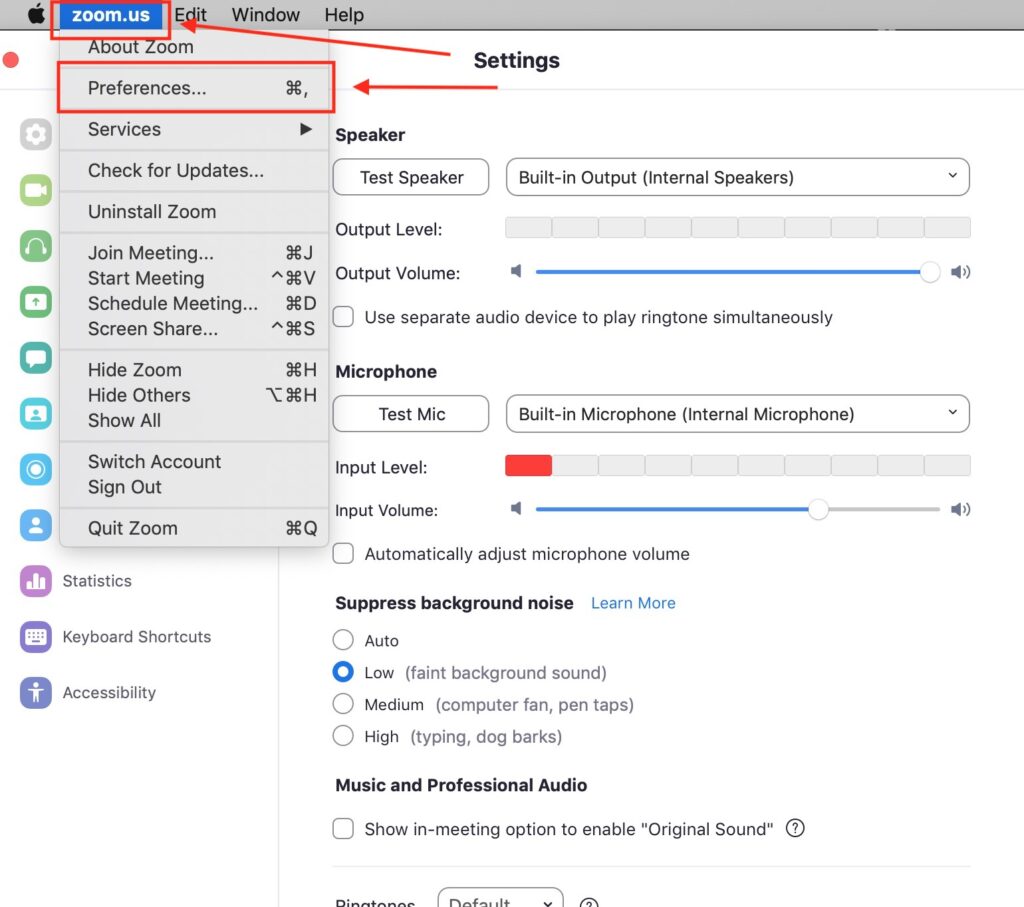
Task: Choose Uninstall Zoom
Action: tap(195, 211)
